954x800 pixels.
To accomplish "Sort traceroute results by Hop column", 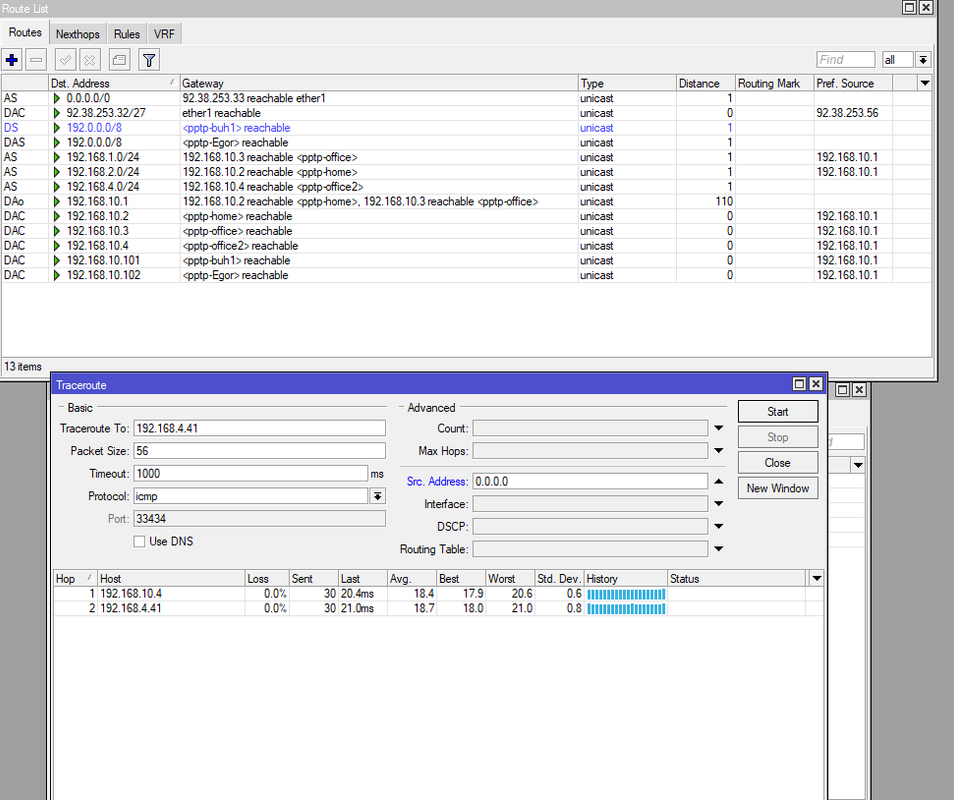I will click(x=75, y=579).
